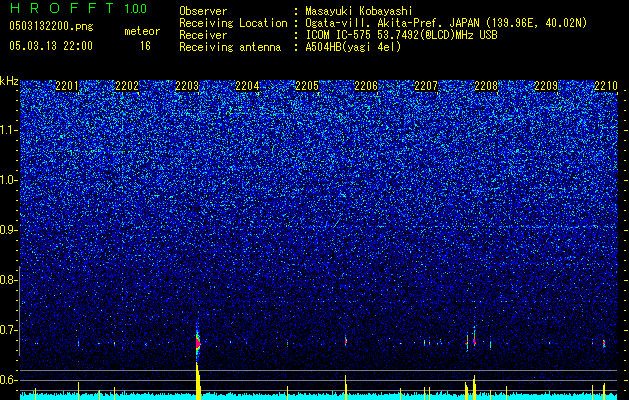629x400 pixels.
Task: Click the 2207 time marker
Action: (x=426, y=86)
